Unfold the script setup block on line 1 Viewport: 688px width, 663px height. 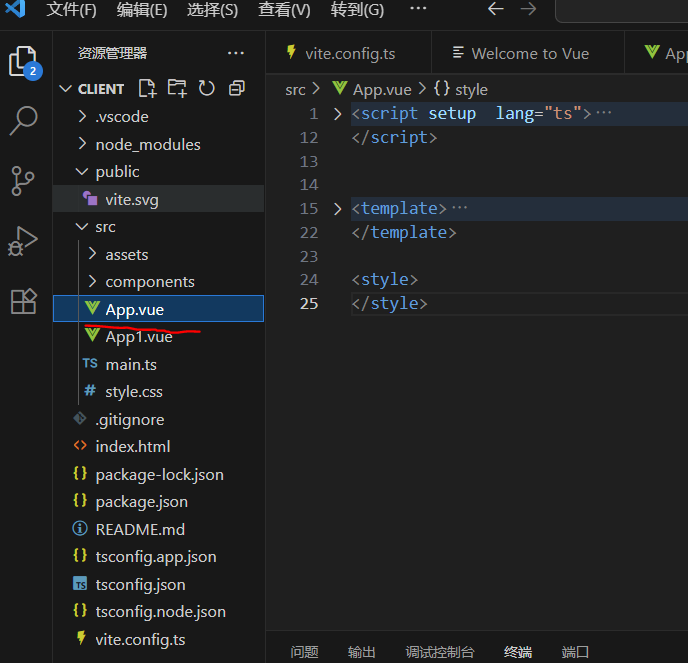pos(337,114)
